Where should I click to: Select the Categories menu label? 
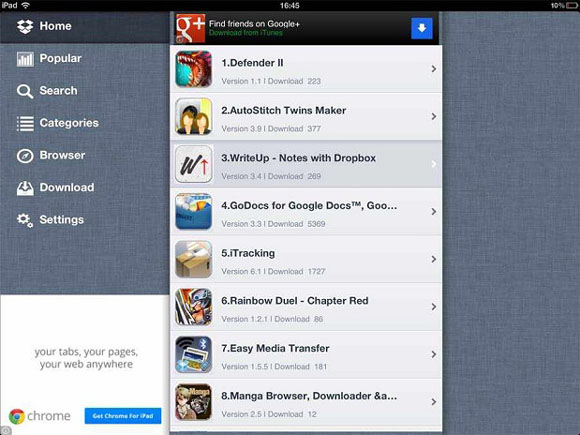tap(69, 123)
